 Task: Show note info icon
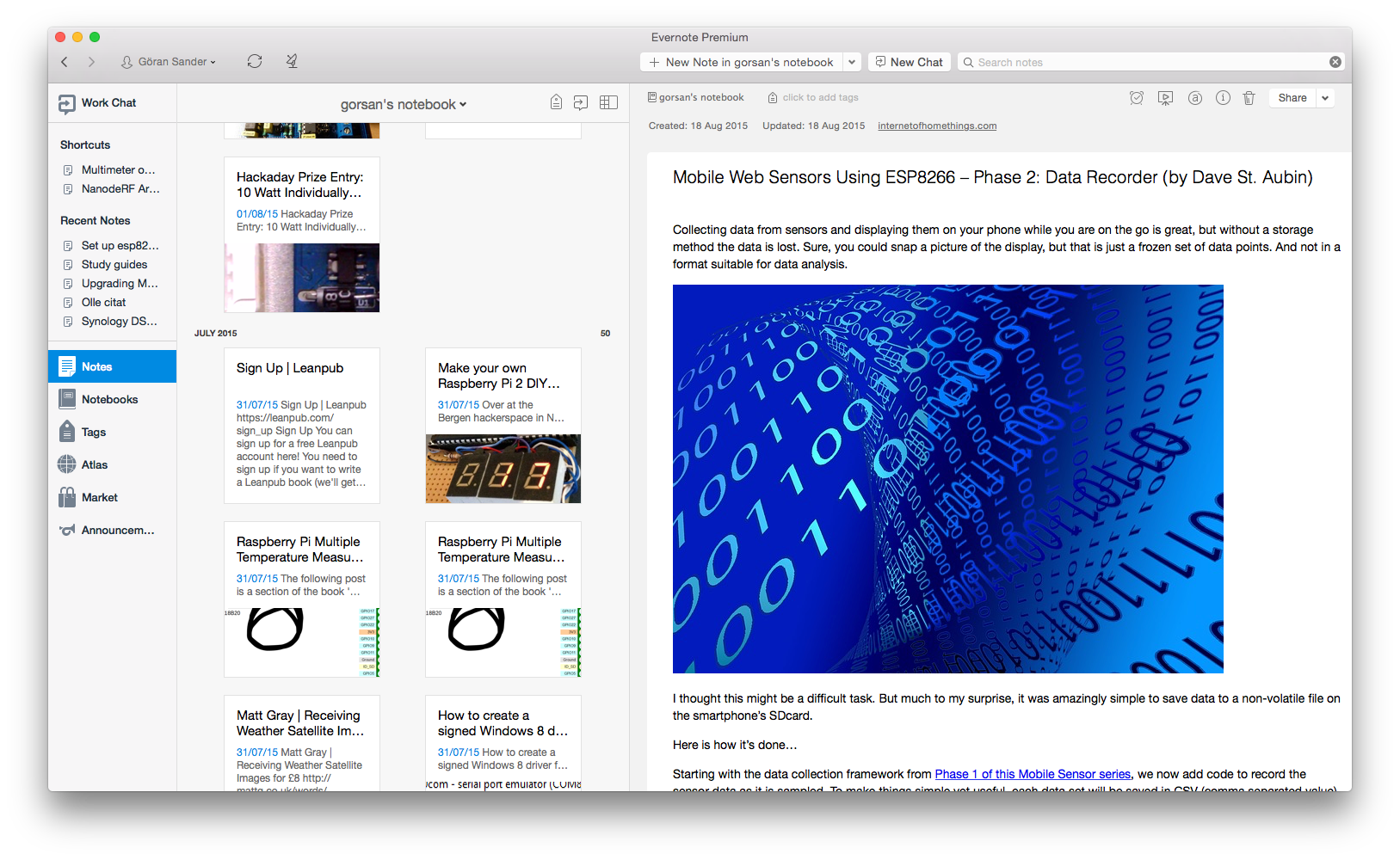1223,98
